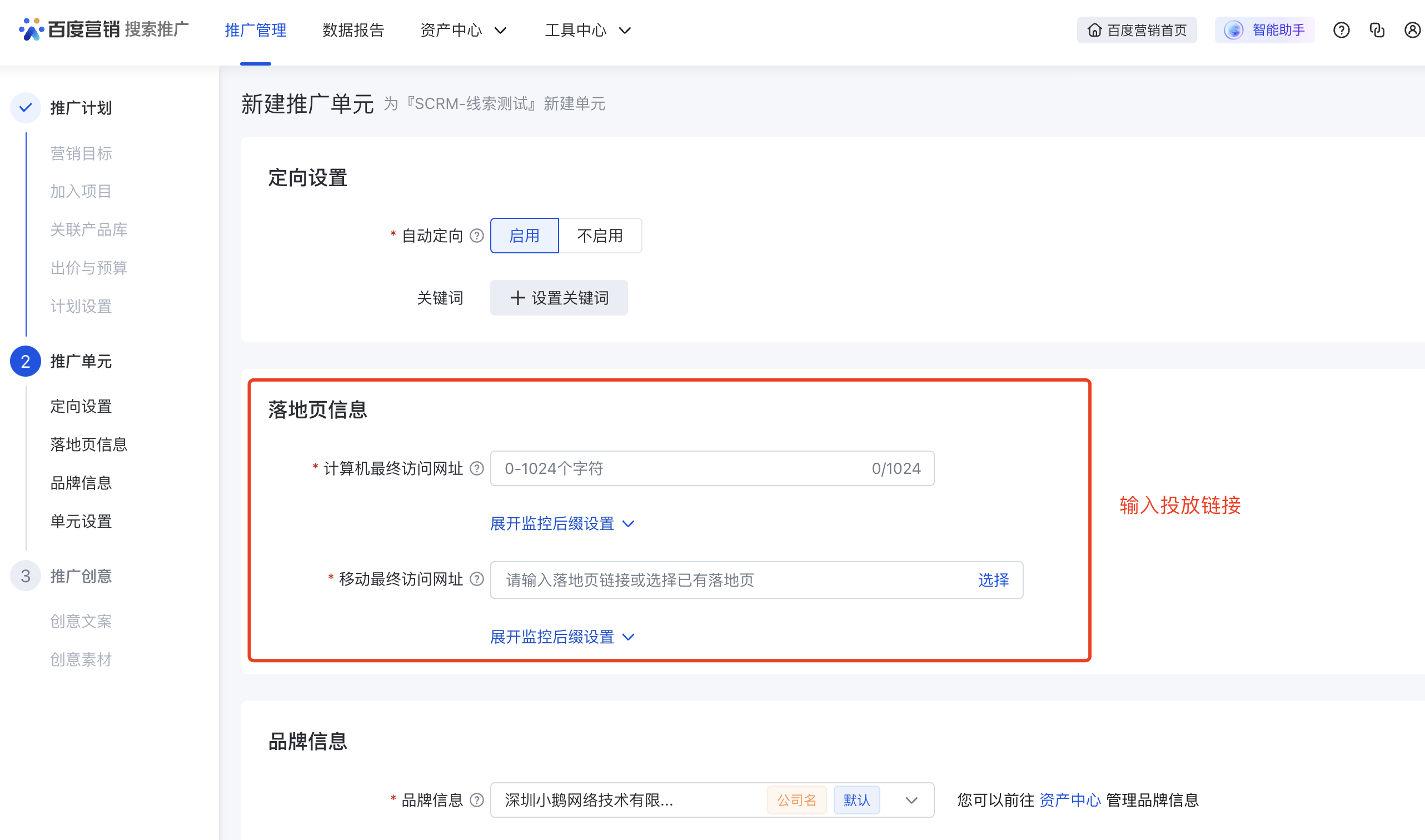
Task: Enable 自动定向 with 启用 option
Action: pos(524,236)
